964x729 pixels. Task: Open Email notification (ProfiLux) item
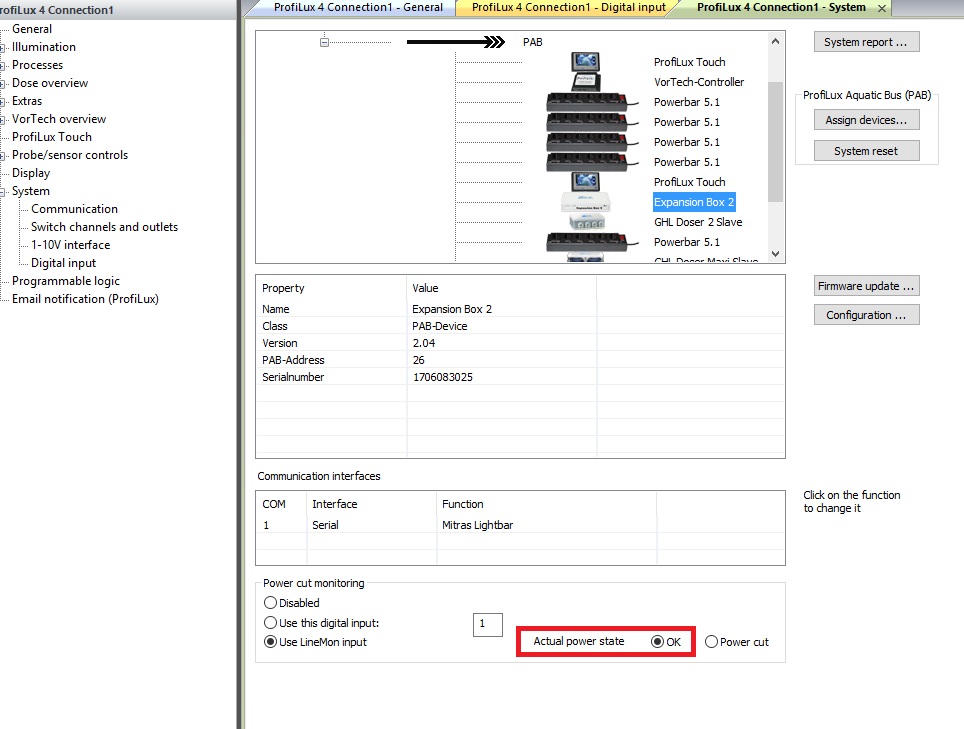[x=85, y=299]
